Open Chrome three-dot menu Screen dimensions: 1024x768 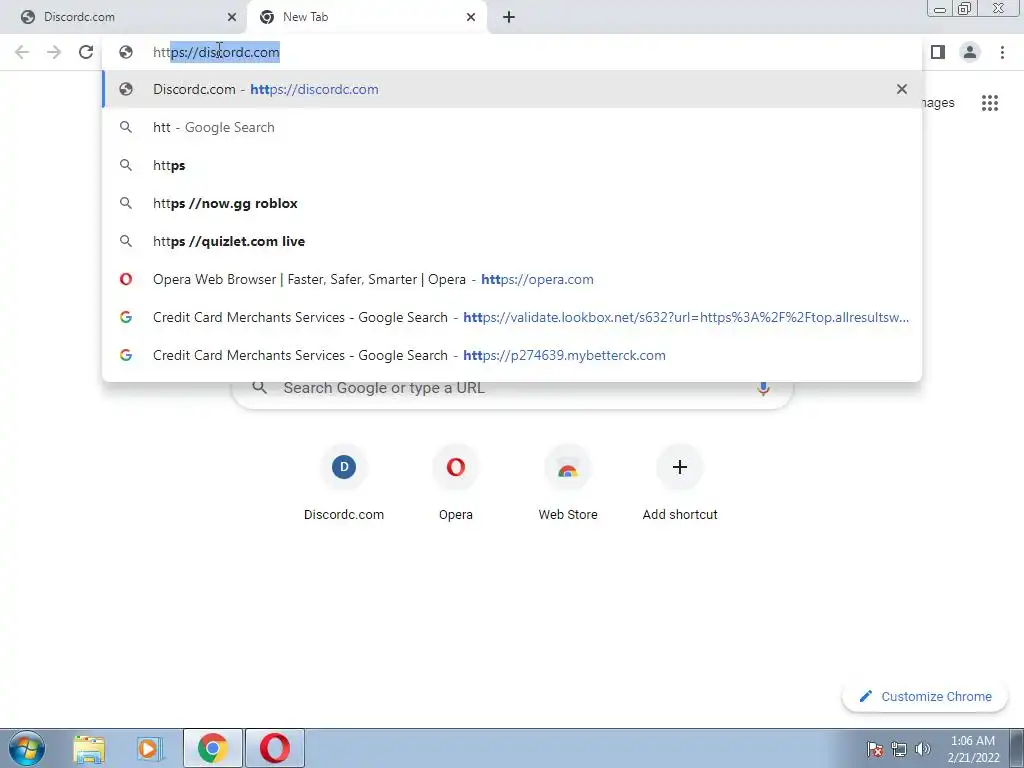1002,52
